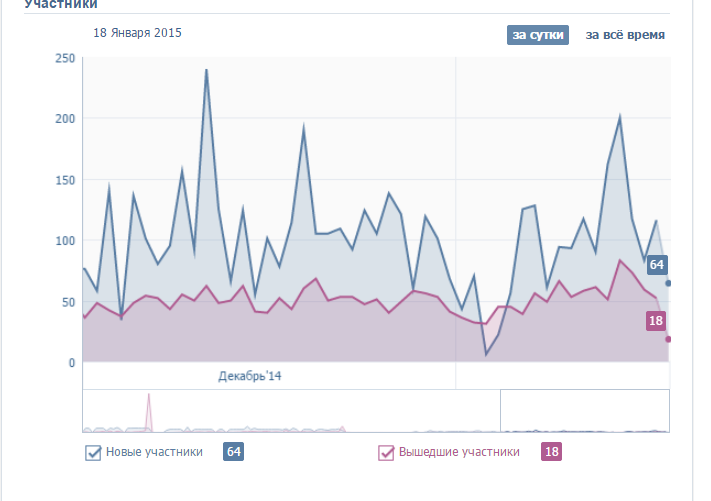Uncheck the 'Вышедшие участники' checkbox
This screenshot has height=501, width=711.
[386, 452]
